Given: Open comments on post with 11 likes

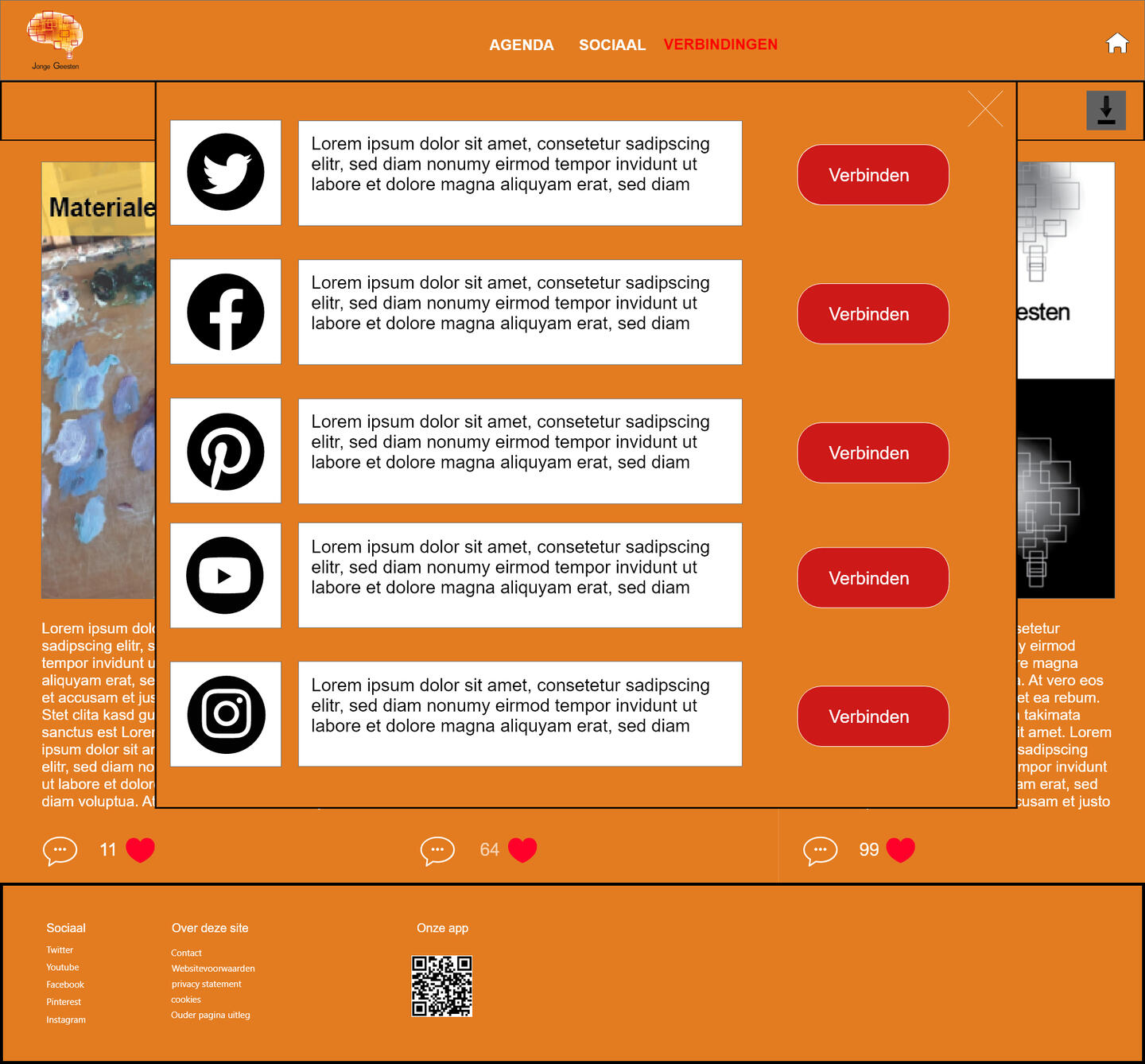Looking at the screenshot, I should [60, 850].
